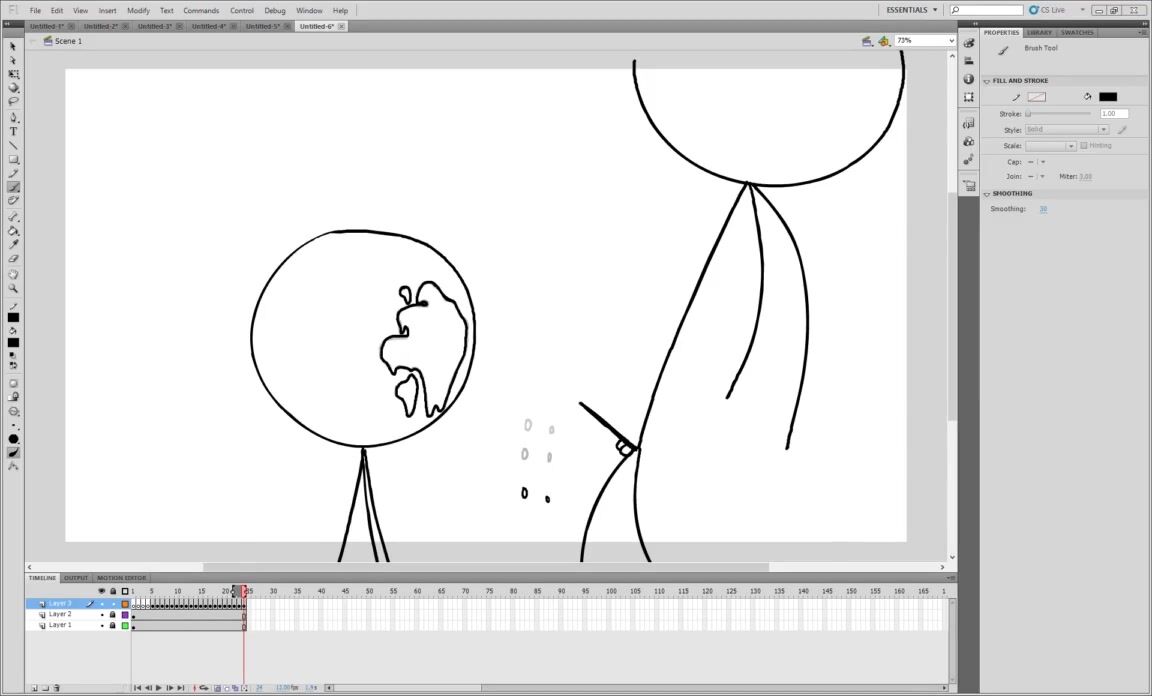Open the Modify menu

(x=138, y=10)
